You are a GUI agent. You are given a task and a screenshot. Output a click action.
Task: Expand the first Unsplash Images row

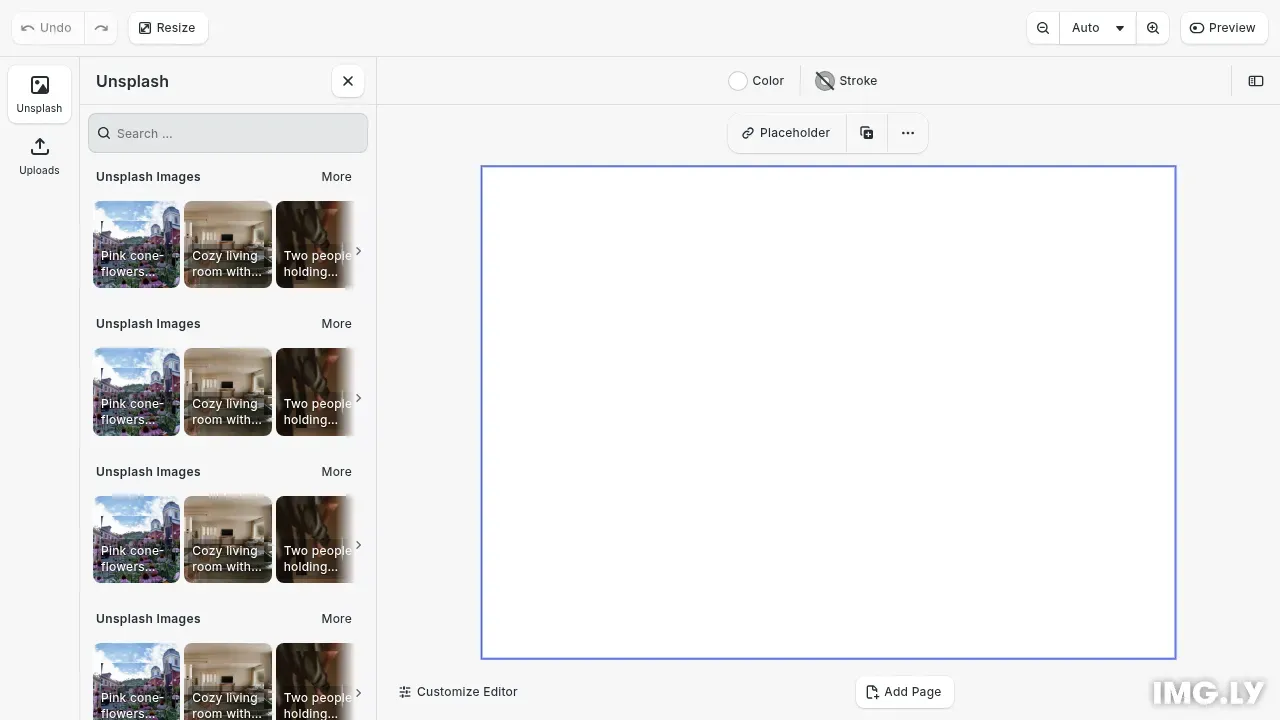358,251
